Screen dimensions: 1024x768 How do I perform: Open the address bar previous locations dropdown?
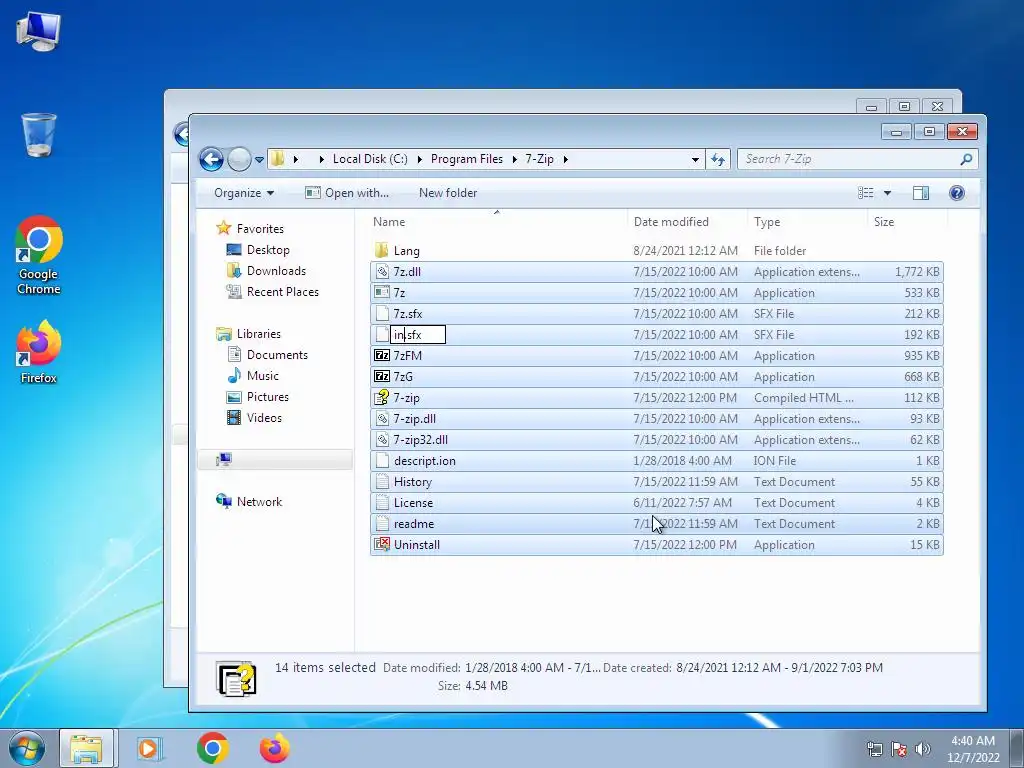coord(695,159)
